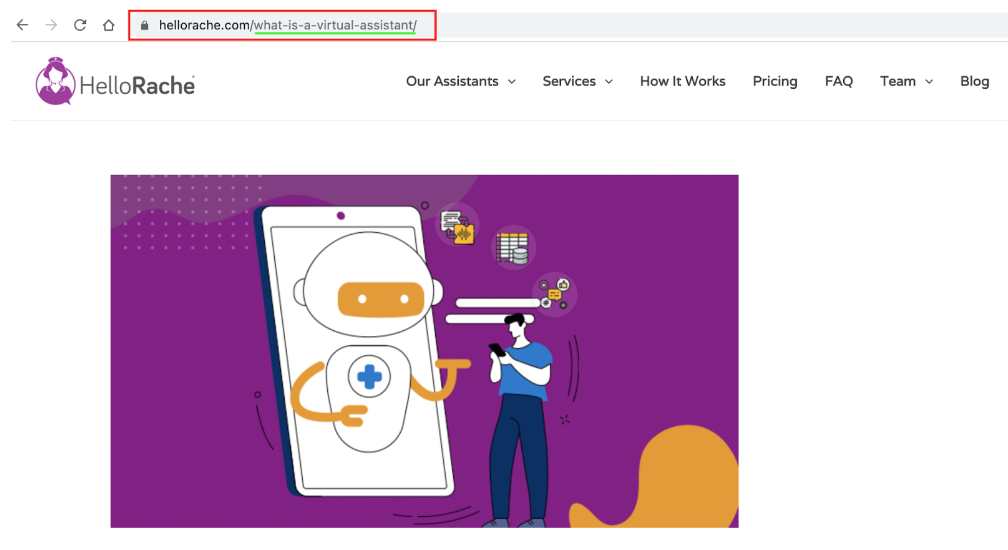Open the HelloRache logo homepage link

(115, 82)
